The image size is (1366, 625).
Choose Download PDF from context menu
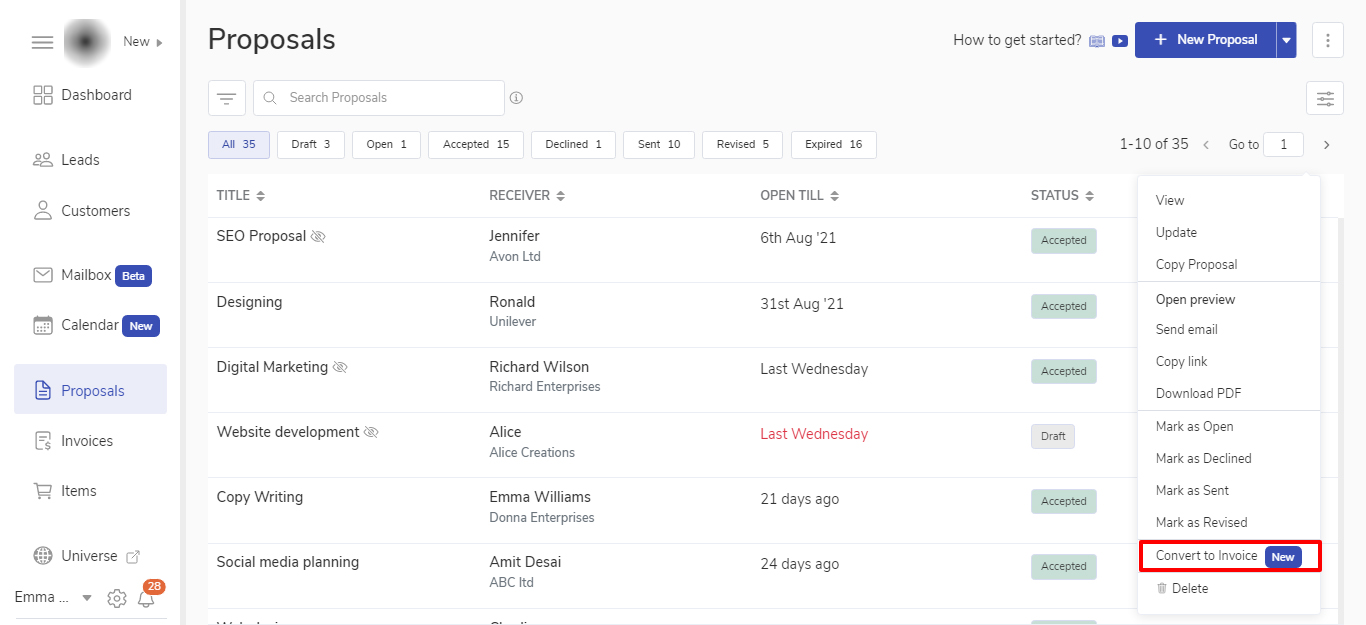(1198, 393)
